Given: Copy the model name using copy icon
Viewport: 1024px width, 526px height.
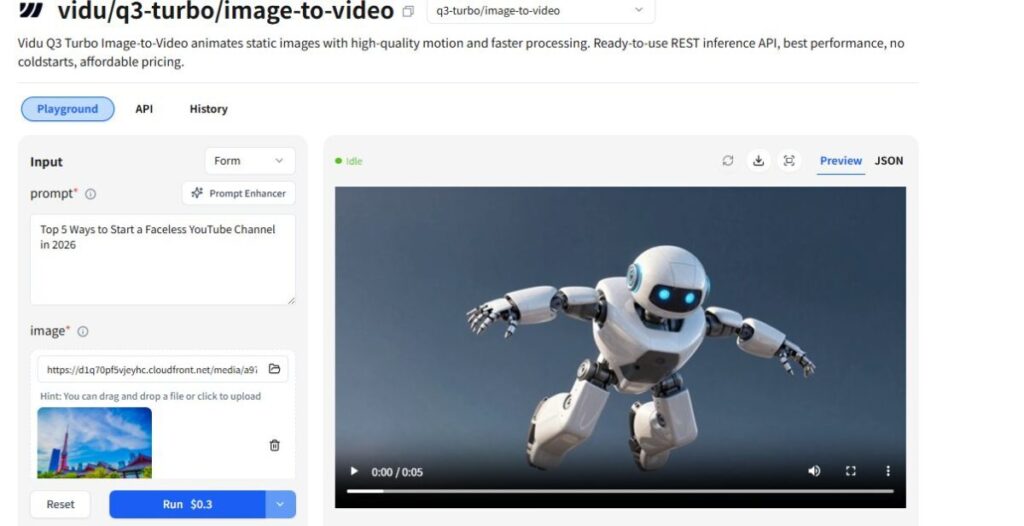Looking at the screenshot, I should tap(407, 12).
